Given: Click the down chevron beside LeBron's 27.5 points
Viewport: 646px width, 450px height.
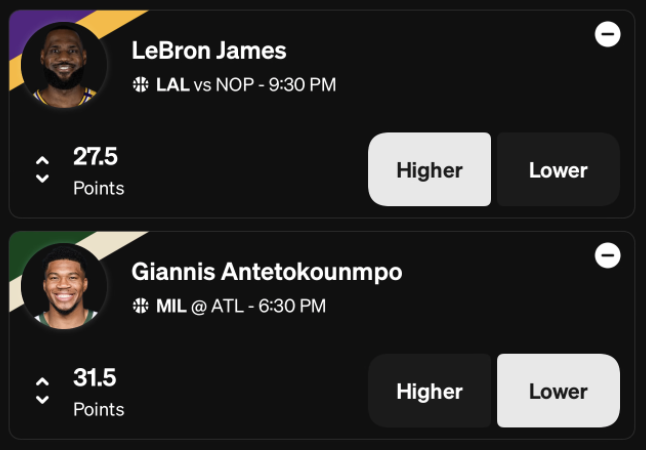Looking at the screenshot, I should click(42, 178).
